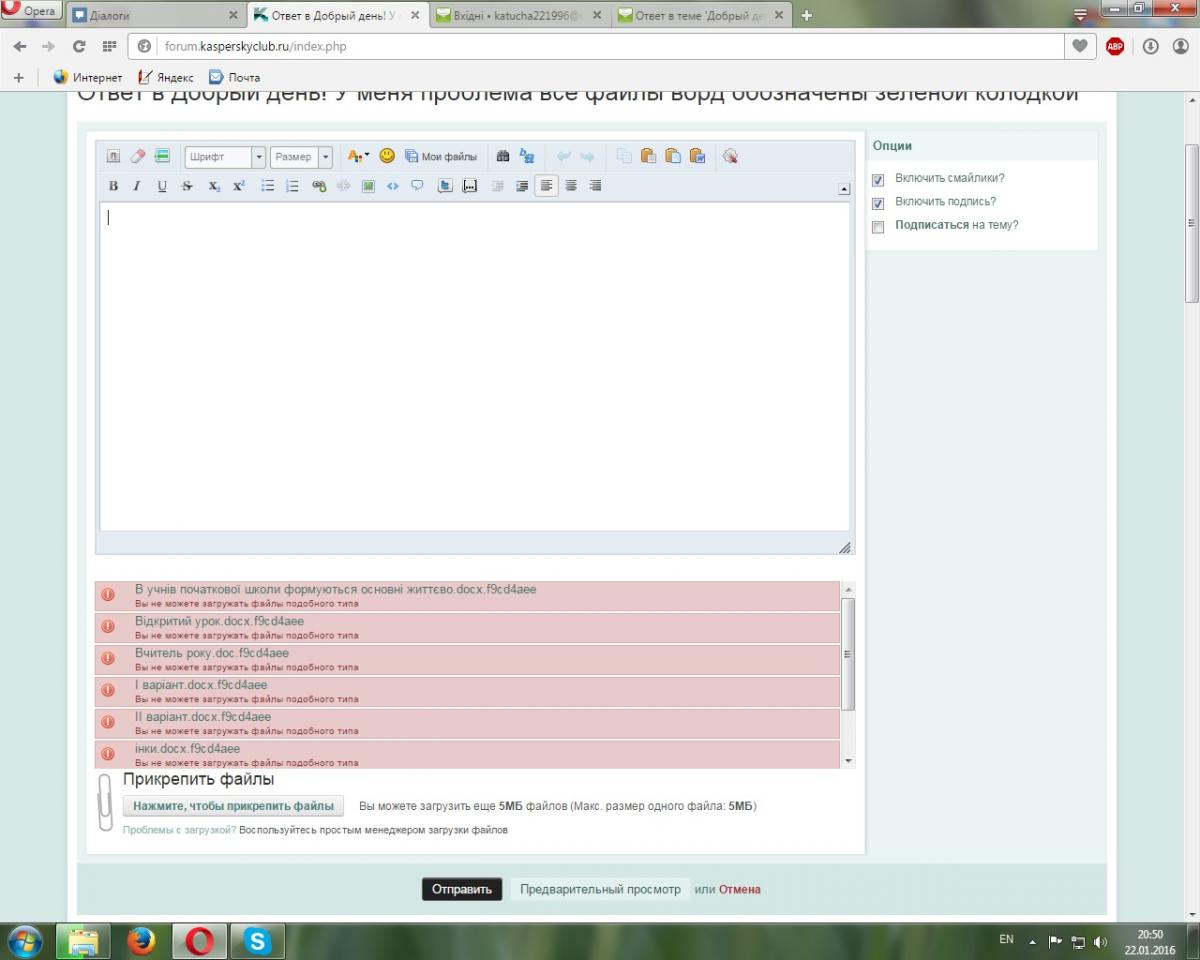The image size is (1200, 960).
Task: Check Подписаться на тему checkbox
Action: tap(878, 227)
